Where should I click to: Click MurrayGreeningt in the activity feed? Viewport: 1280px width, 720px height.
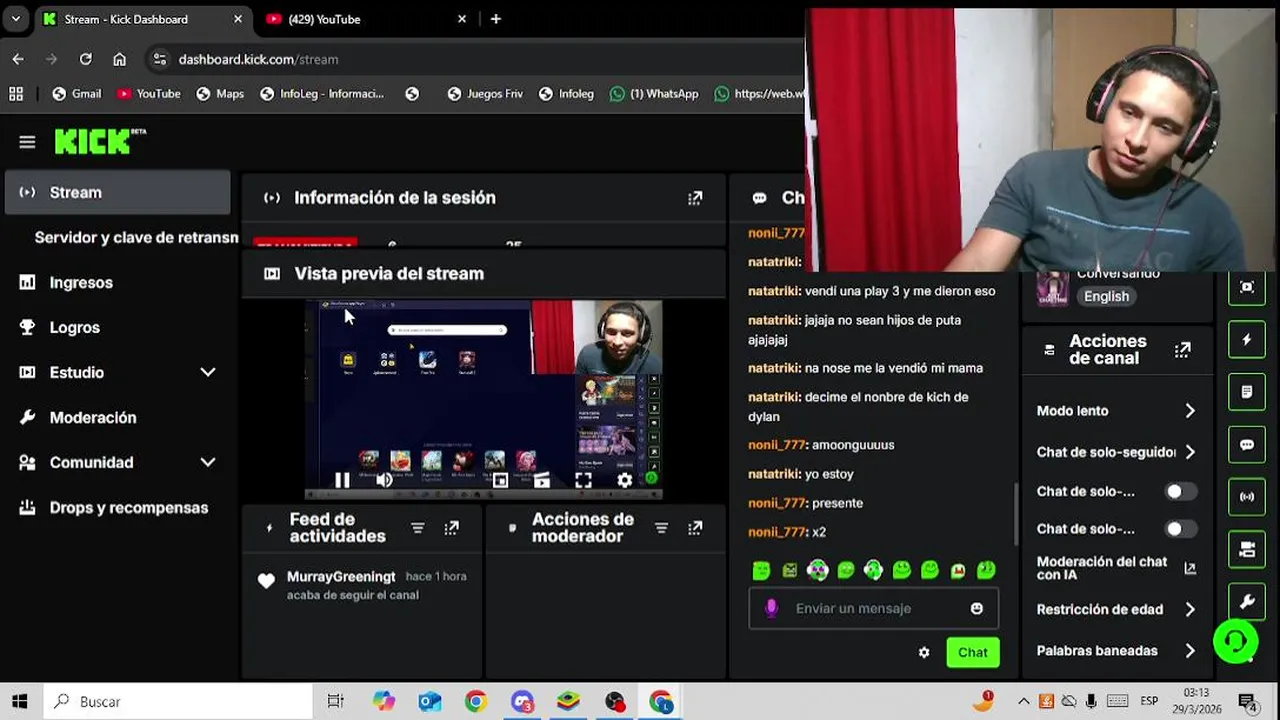pos(341,577)
